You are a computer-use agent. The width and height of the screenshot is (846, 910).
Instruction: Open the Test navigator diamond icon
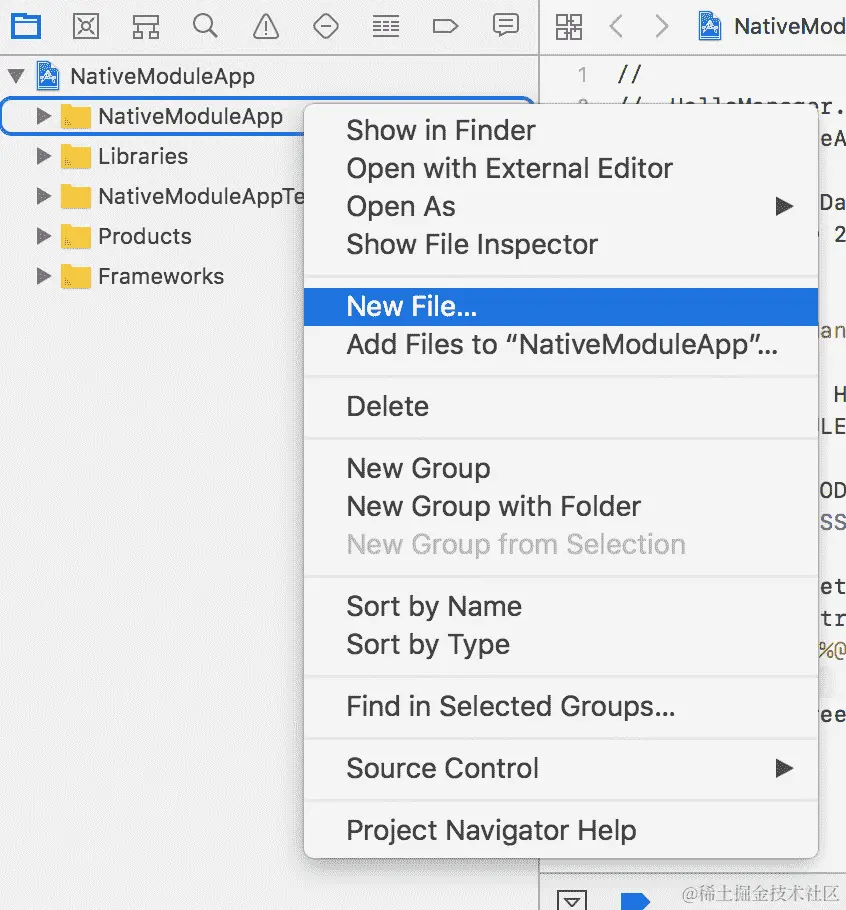click(326, 27)
